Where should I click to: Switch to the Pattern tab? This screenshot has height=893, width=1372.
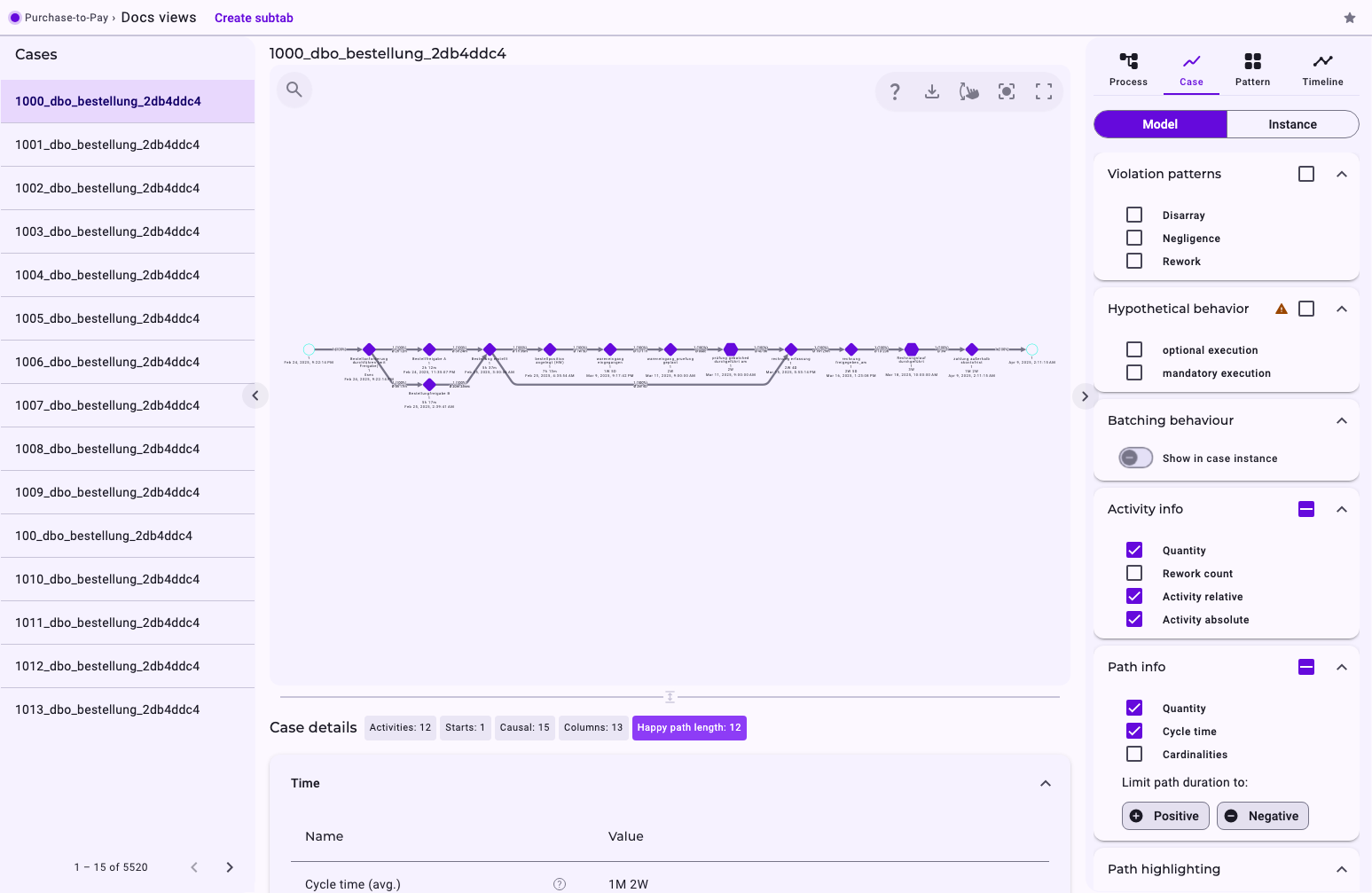pyautogui.click(x=1252, y=69)
